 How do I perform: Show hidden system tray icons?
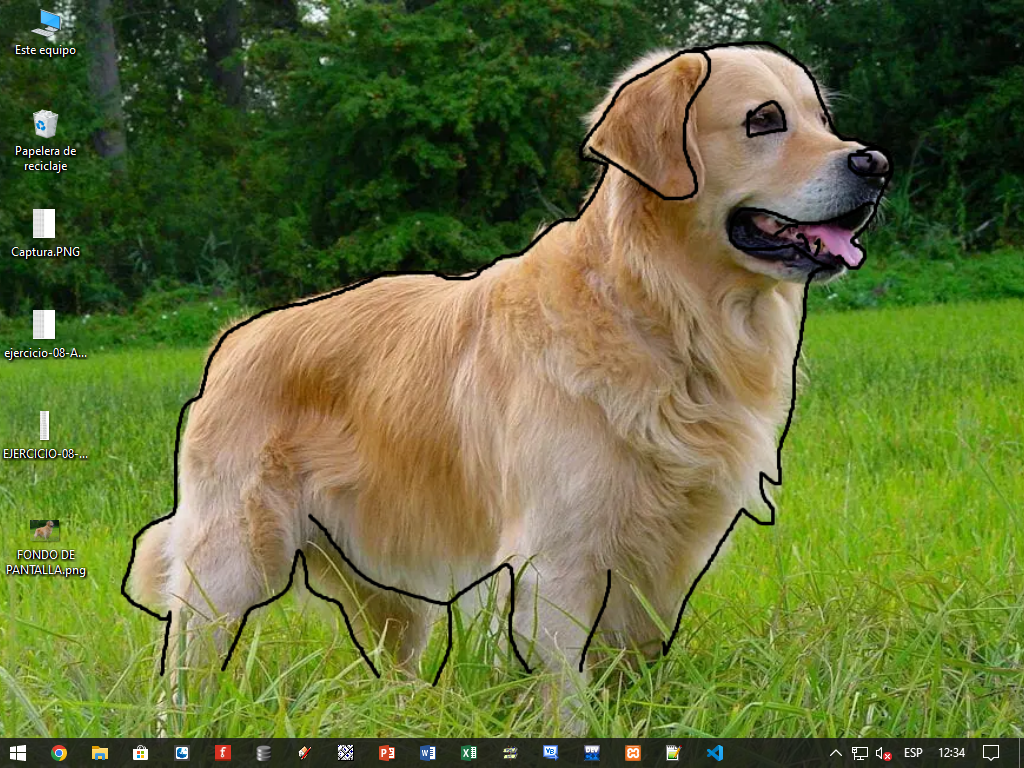click(x=836, y=753)
